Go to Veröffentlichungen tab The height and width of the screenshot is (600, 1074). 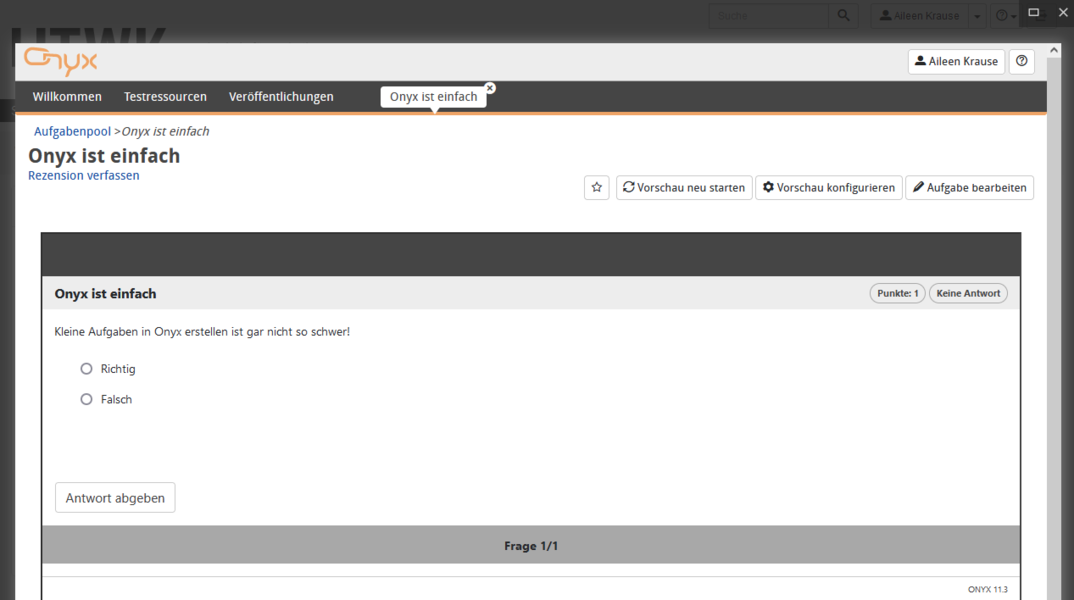[281, 97]
